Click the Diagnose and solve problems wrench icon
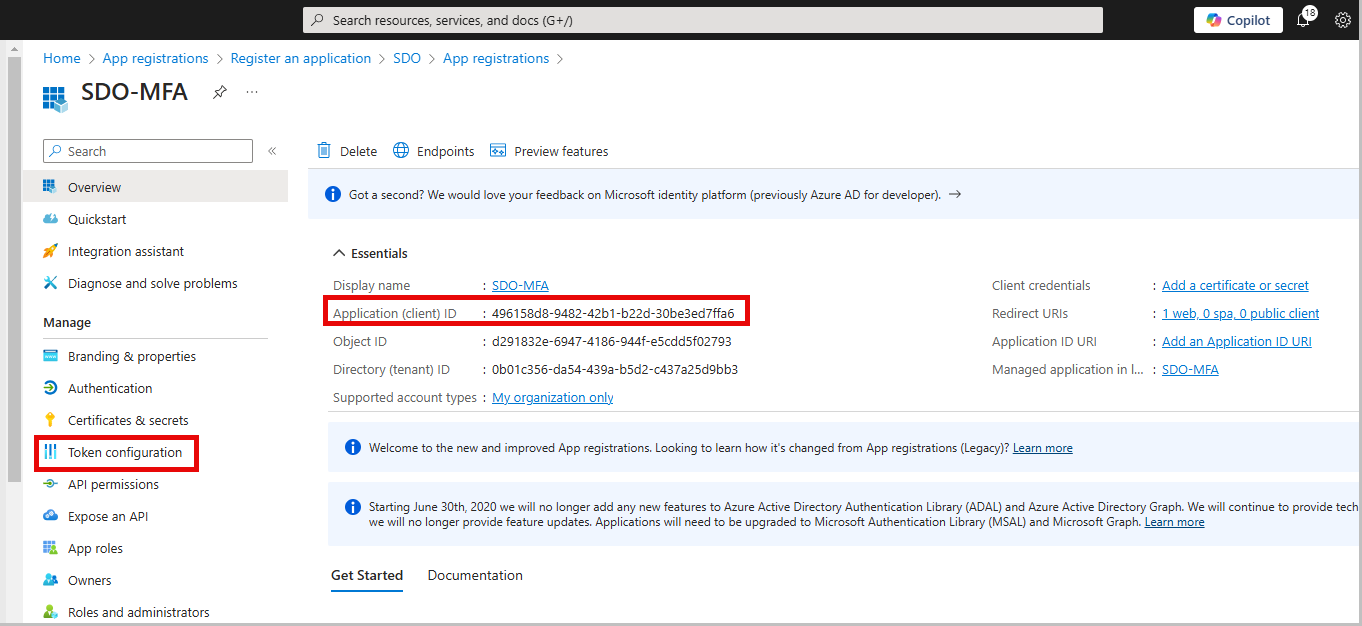 [50, 283]
